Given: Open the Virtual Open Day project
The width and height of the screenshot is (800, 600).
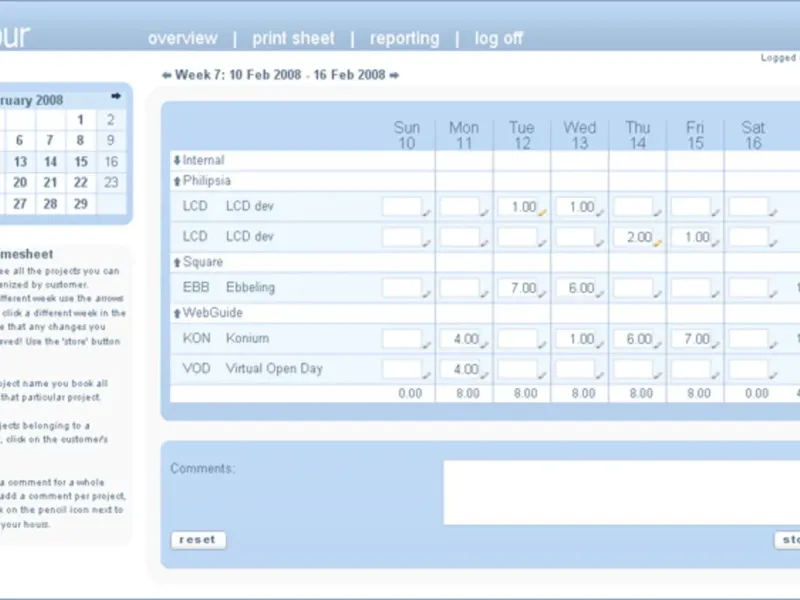Looking at the screenshot, I should [274, 368].
